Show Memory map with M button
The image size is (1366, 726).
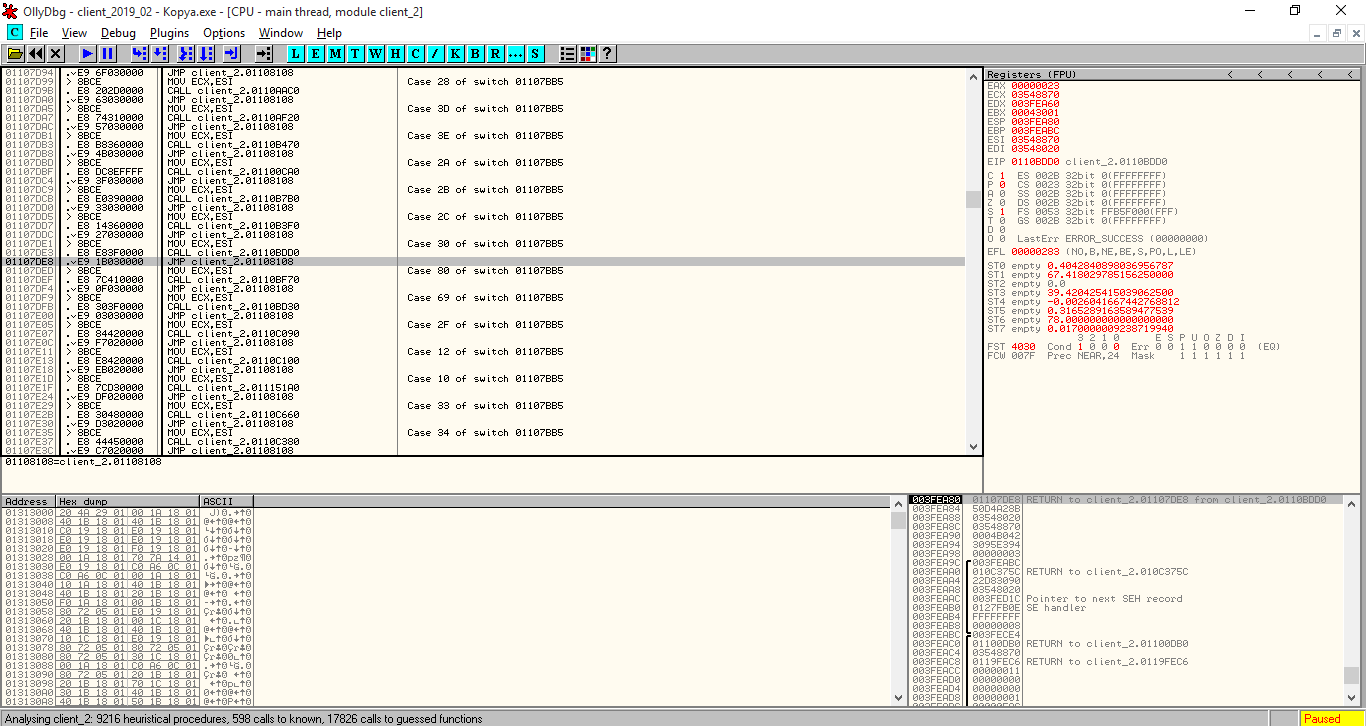click(336, 53)
